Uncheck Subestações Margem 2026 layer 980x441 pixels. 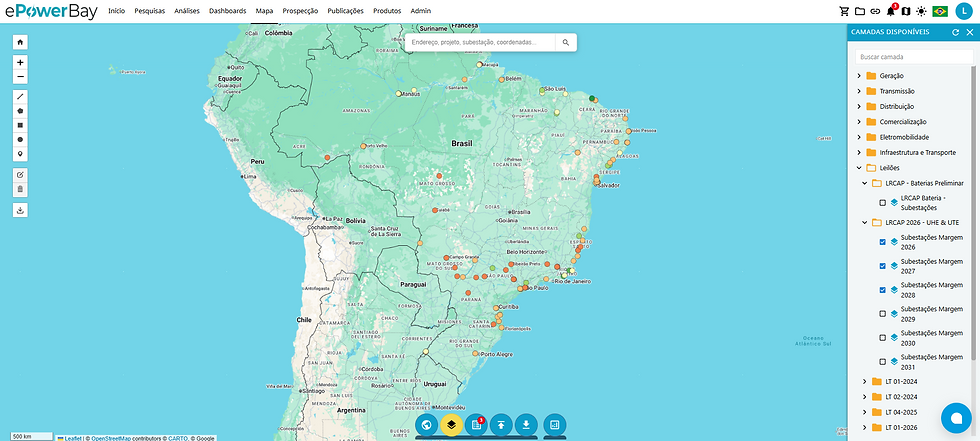[882, 242]
